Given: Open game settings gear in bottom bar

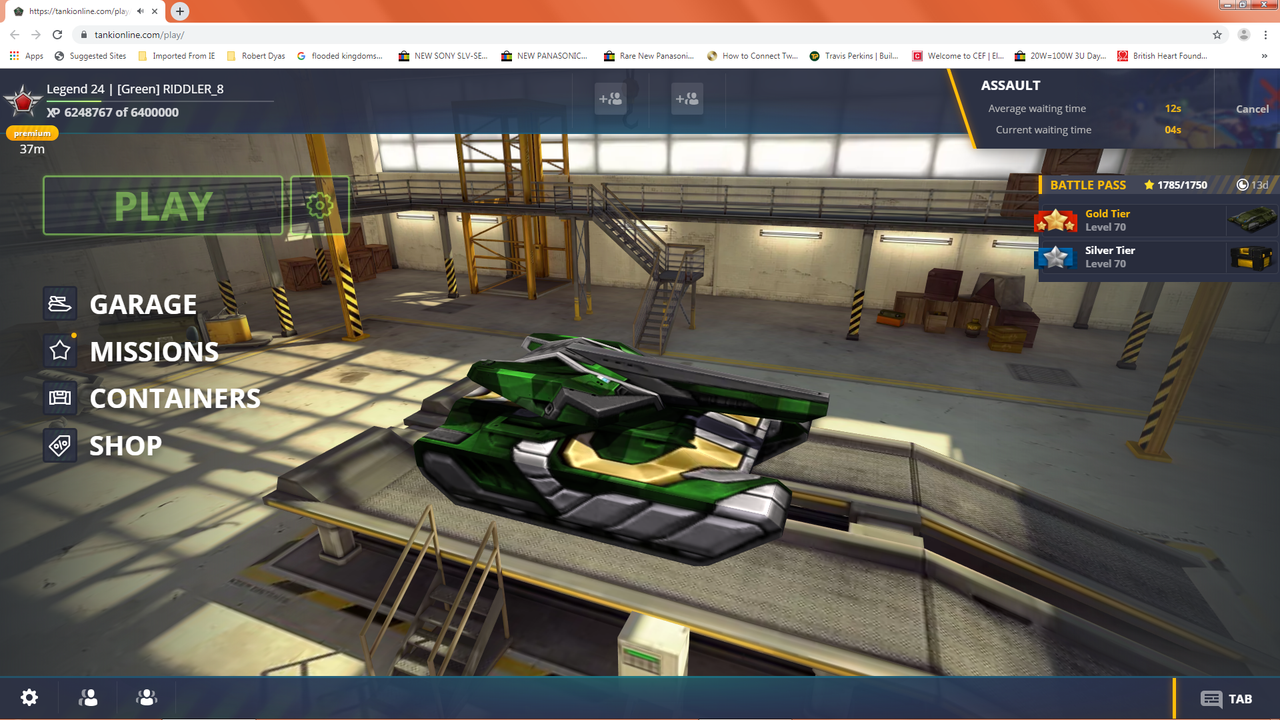Looking at the screenshot, I should [30, 698].
